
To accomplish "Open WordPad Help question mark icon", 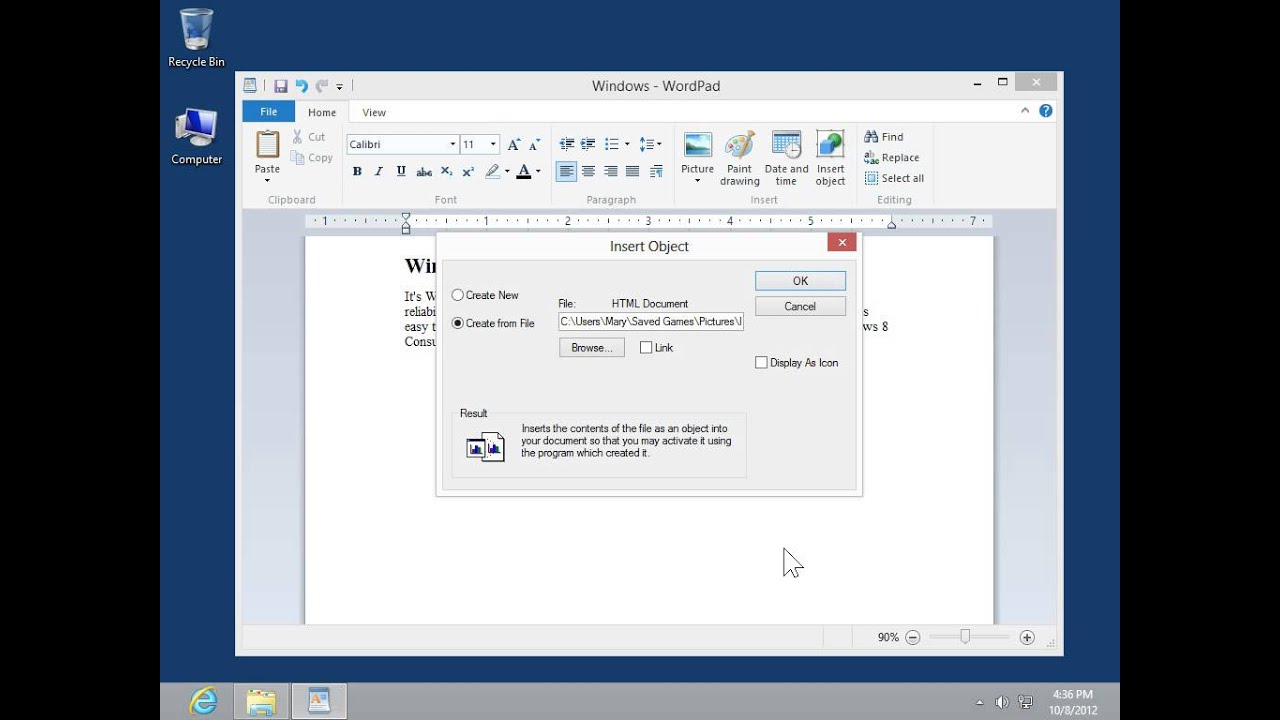I will click(x=1045, y=111).
